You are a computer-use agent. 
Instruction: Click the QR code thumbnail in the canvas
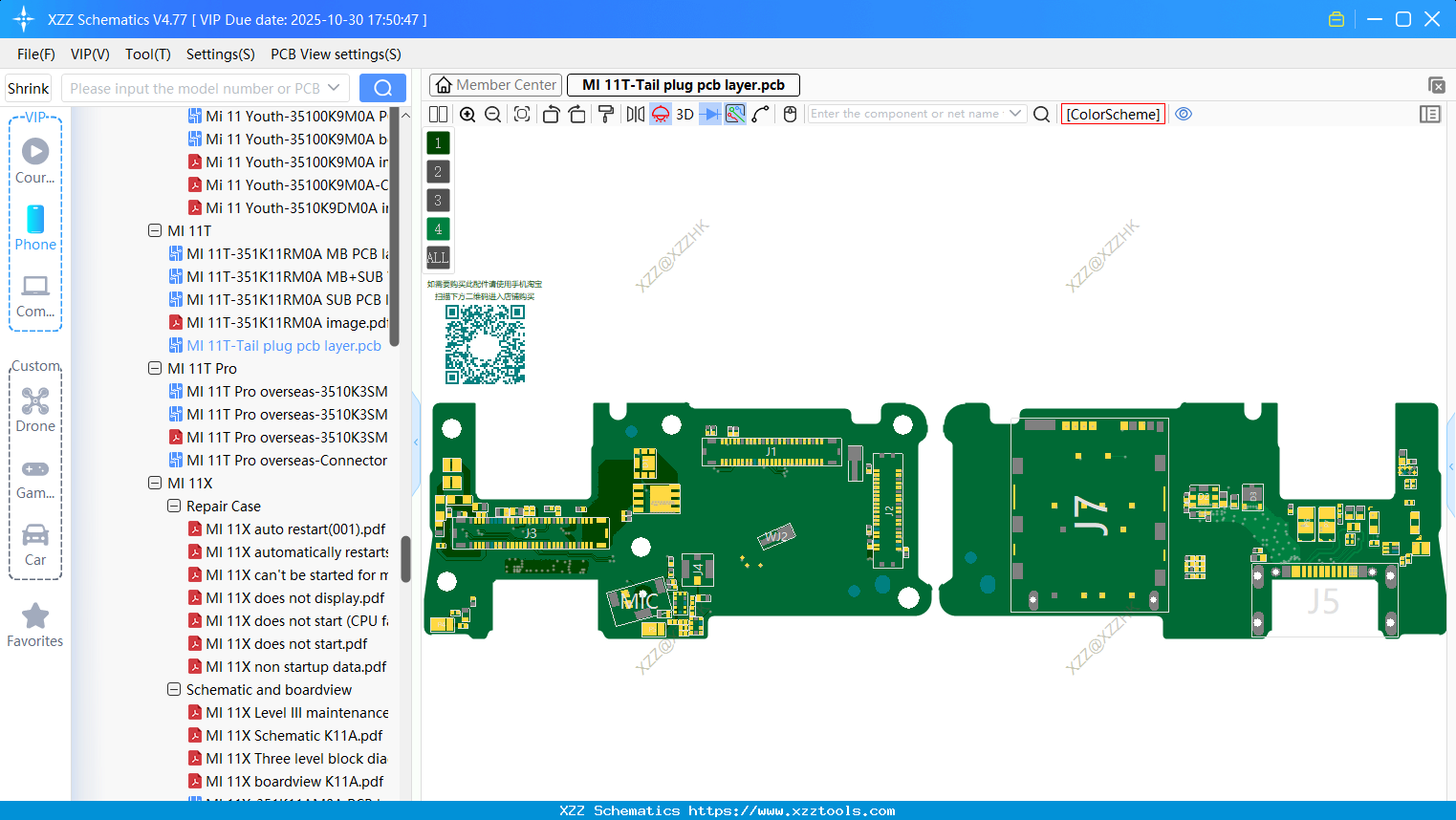486,344
